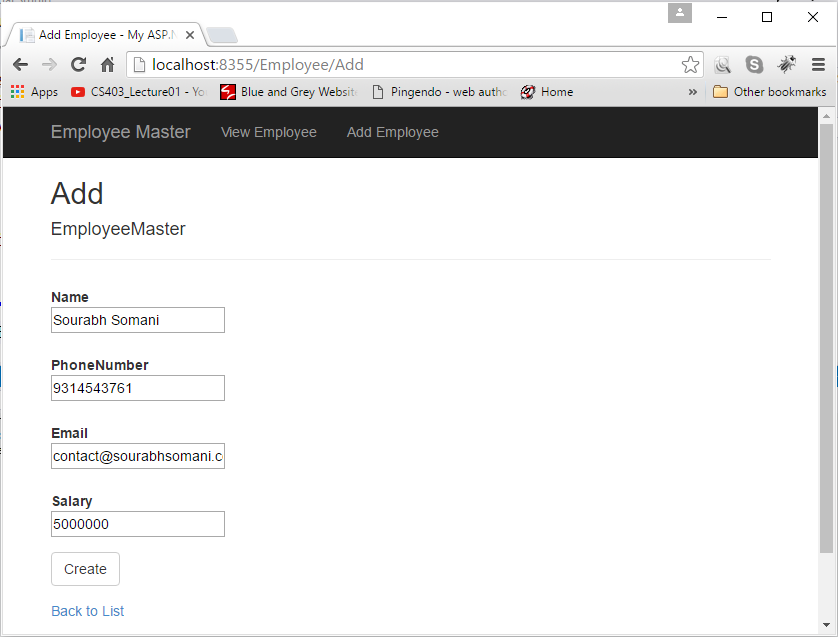Go back with the browser back arrow

pos(20,65)
